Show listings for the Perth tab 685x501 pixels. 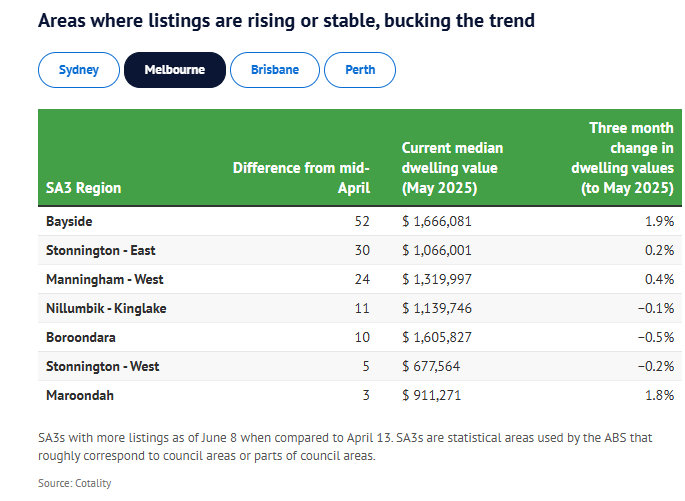pos(360,70)
